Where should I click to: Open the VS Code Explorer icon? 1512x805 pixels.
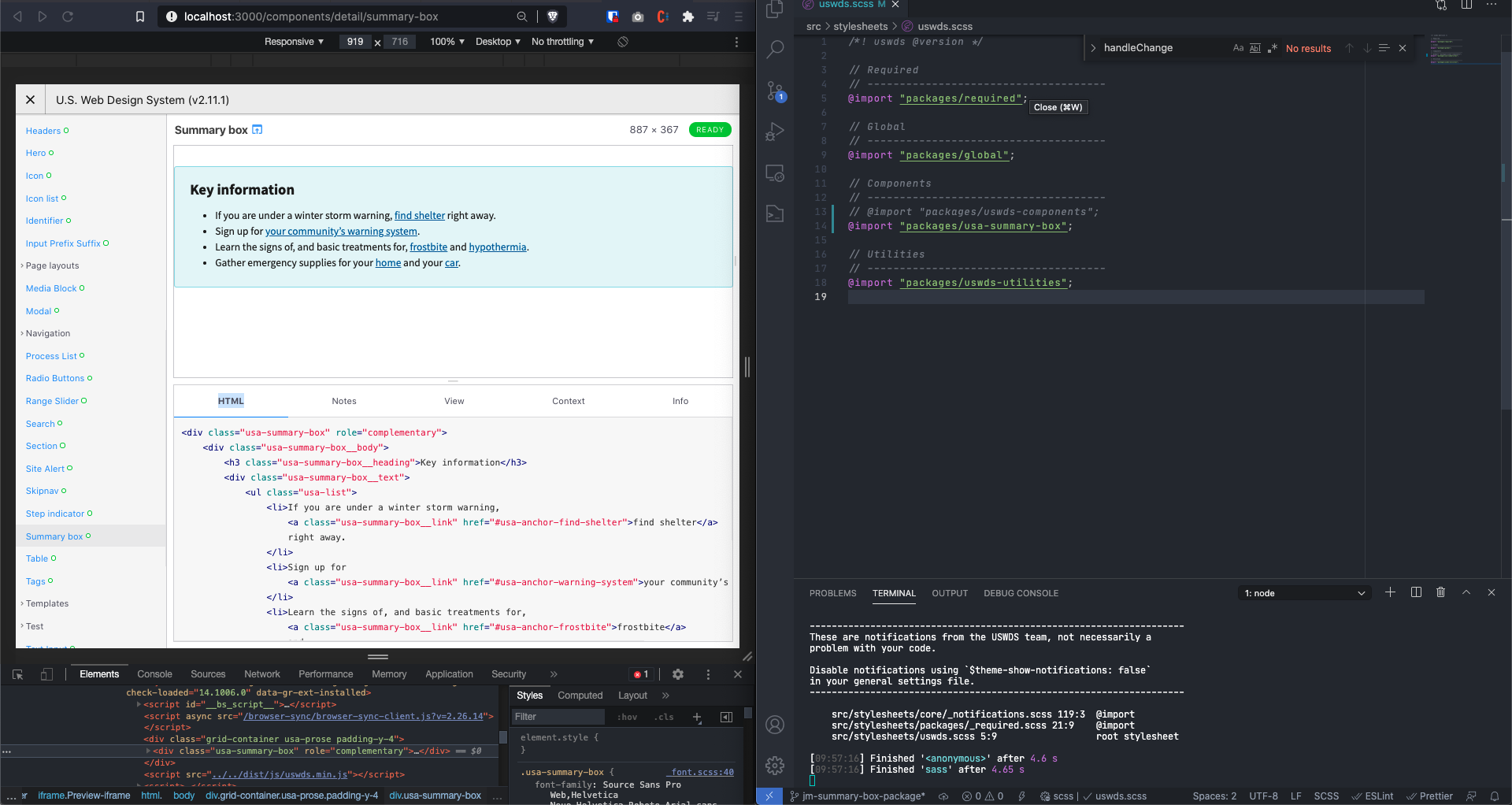pos(775,9)
